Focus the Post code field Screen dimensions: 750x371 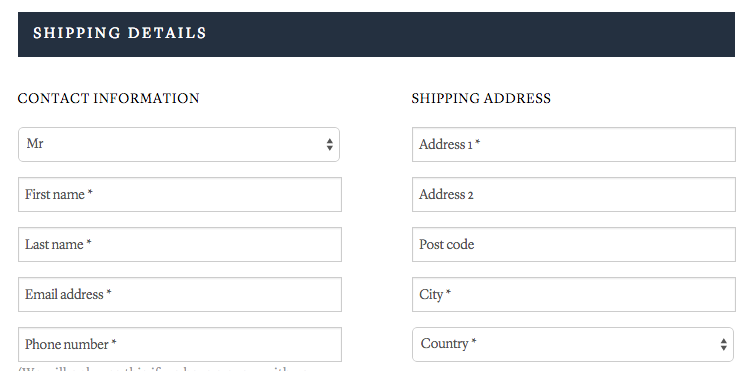pyautogui.click(x=574, y=244)
